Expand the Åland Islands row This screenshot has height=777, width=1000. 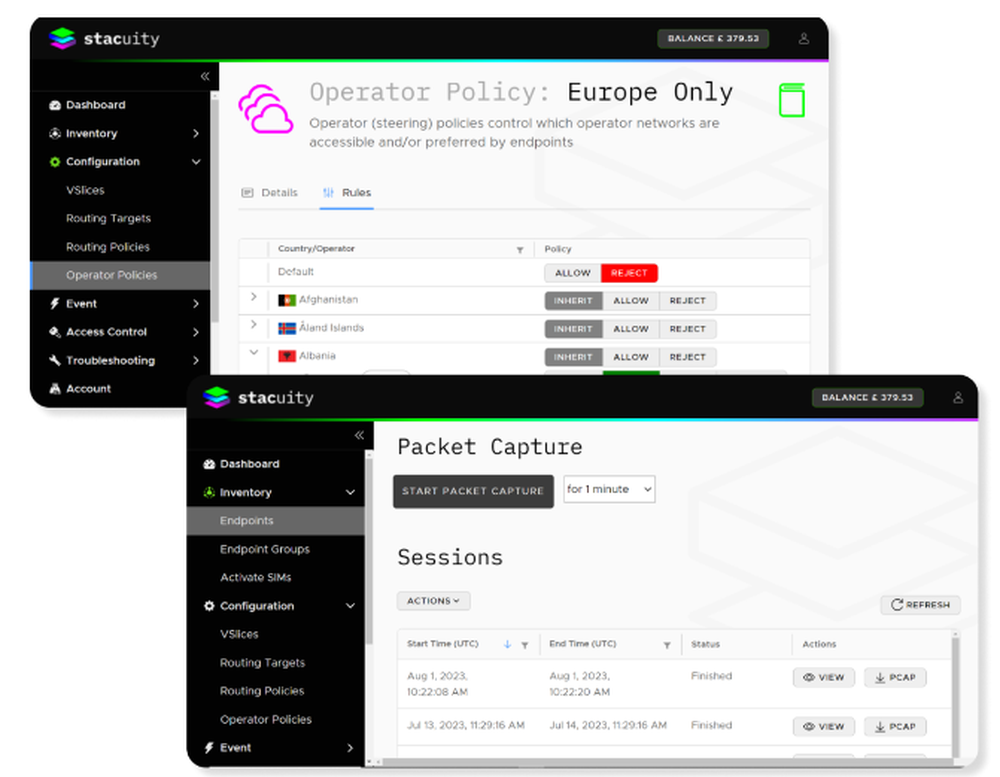point(253,325)
